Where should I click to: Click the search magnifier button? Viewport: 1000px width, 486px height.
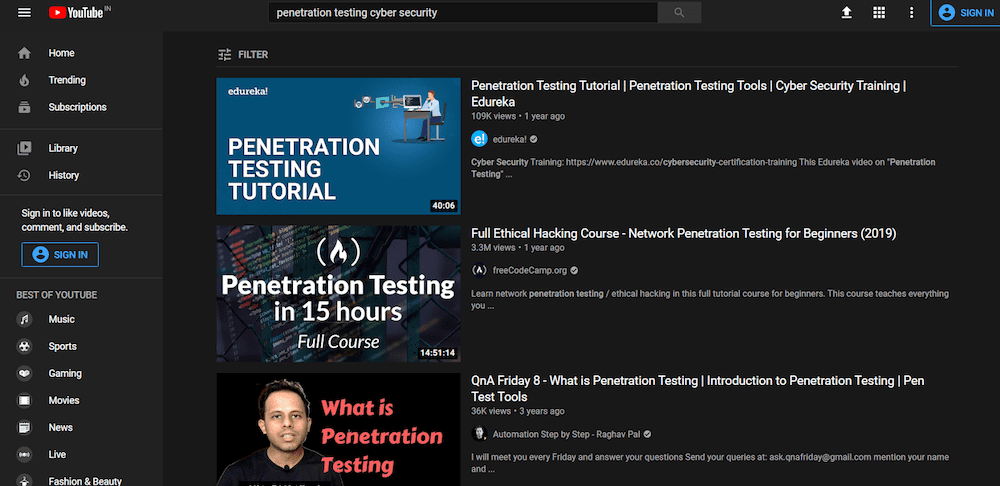[679, 13]
